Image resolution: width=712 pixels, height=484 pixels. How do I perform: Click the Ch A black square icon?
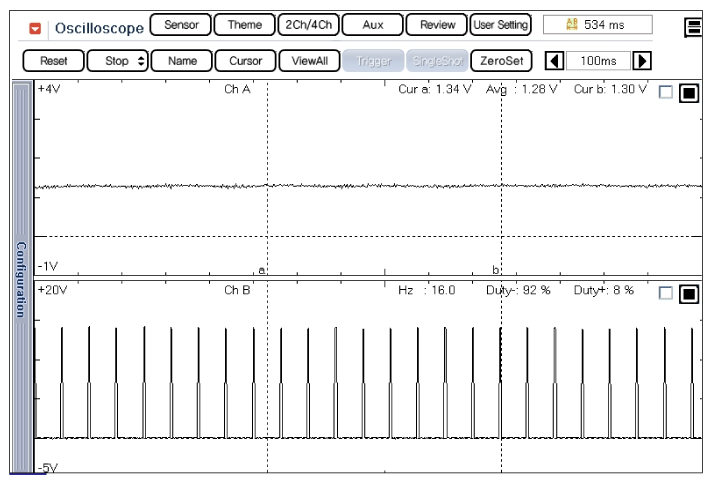tap(689, 94)
